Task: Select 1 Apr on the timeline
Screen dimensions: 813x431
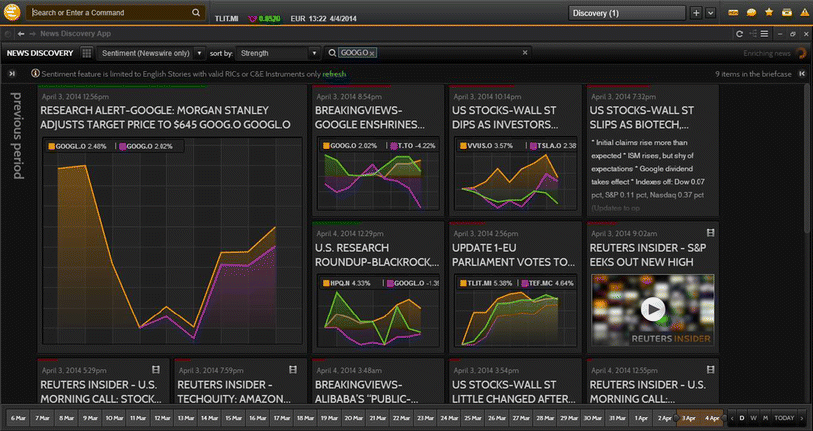Action: (x=641, y=418)
